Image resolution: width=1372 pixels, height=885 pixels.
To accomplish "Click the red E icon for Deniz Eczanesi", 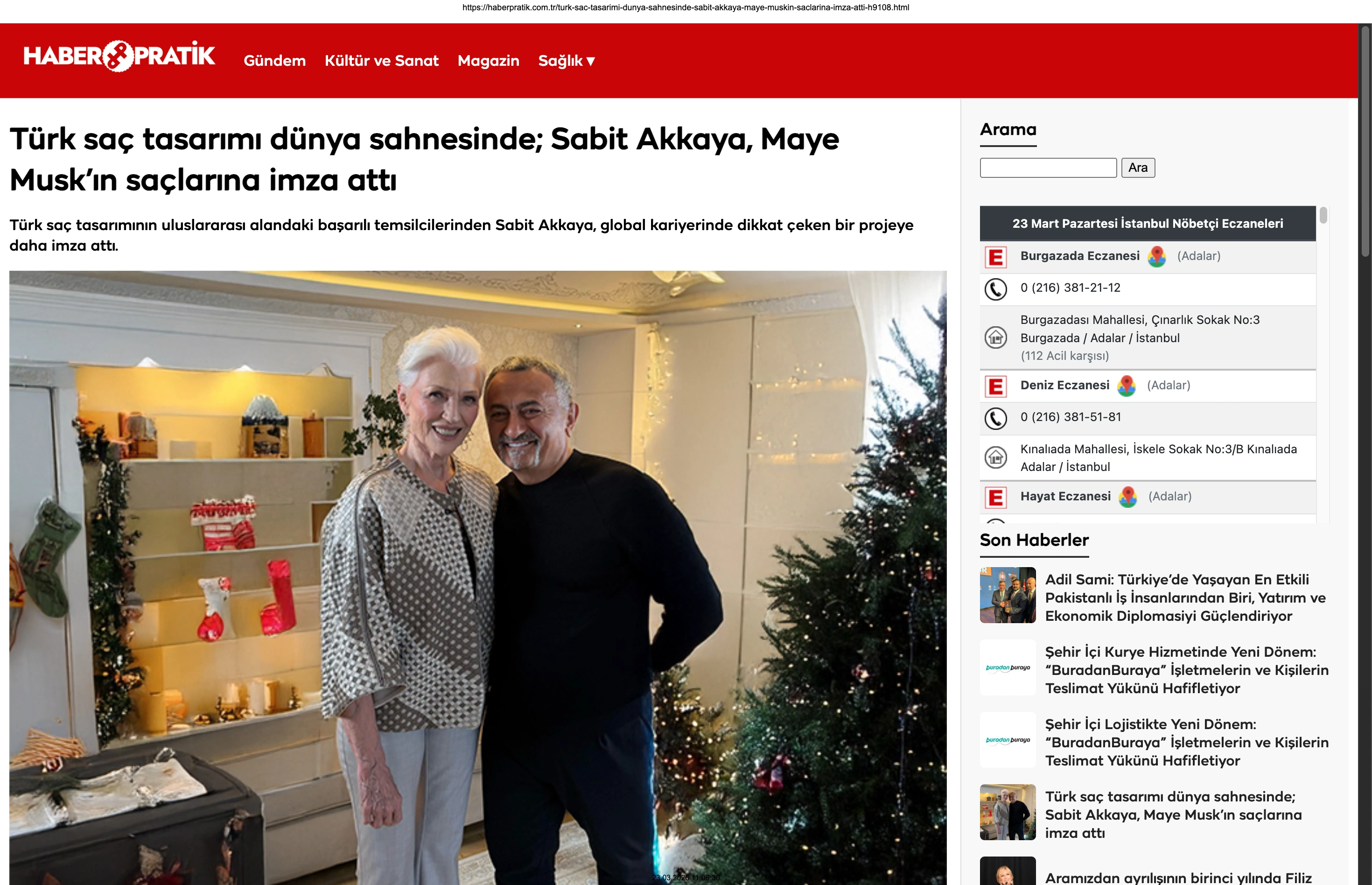I will 996,386.
